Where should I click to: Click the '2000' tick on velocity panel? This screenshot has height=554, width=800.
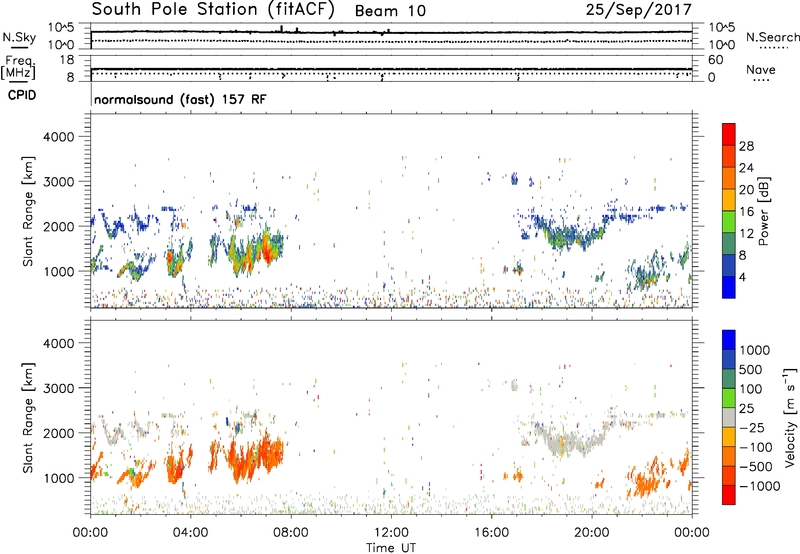pyautogui.click(x=59, y=433)
